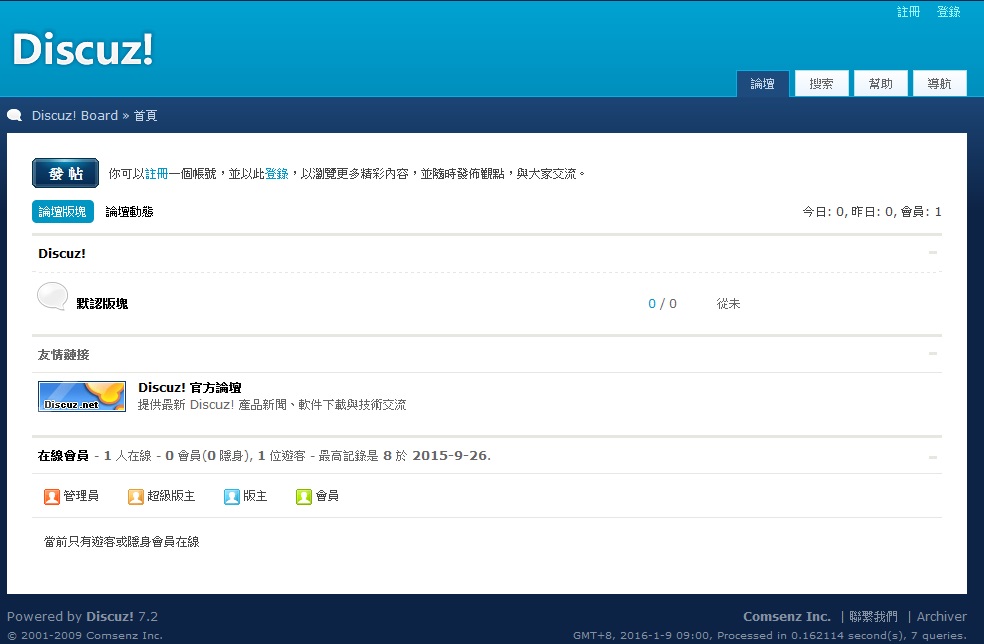Switch to the 論壇動態 tab
The image size is (984, 644).
click(x=129, y=212)
